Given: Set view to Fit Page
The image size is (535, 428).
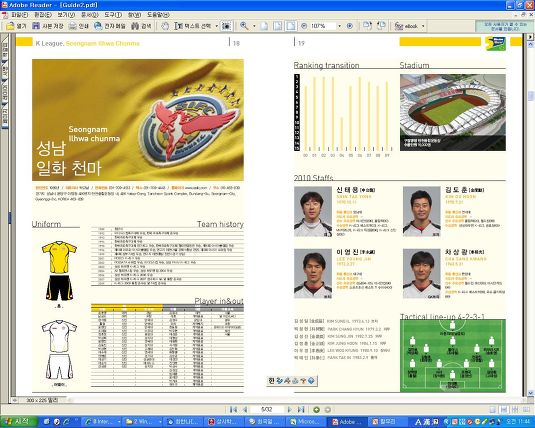Looking at the screenshot, I should (277, 26).
